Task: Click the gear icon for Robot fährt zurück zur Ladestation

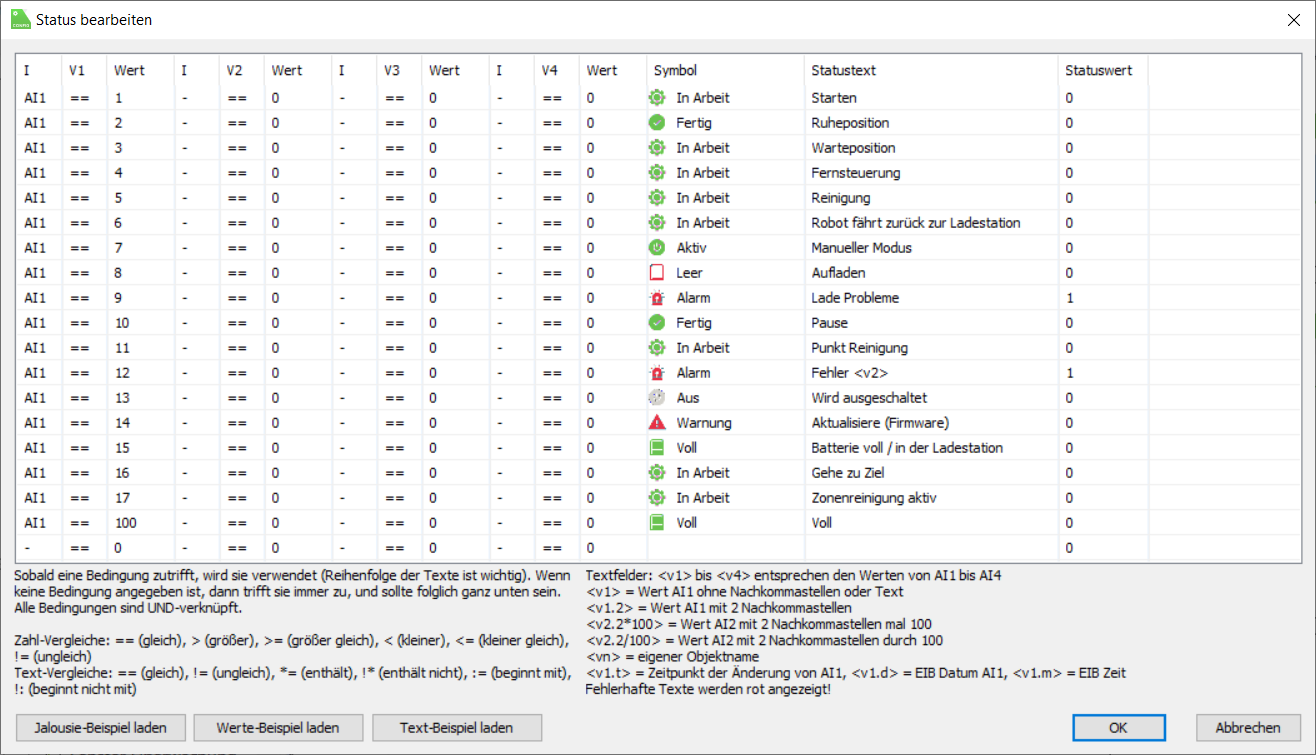Action: pos(657,223)
